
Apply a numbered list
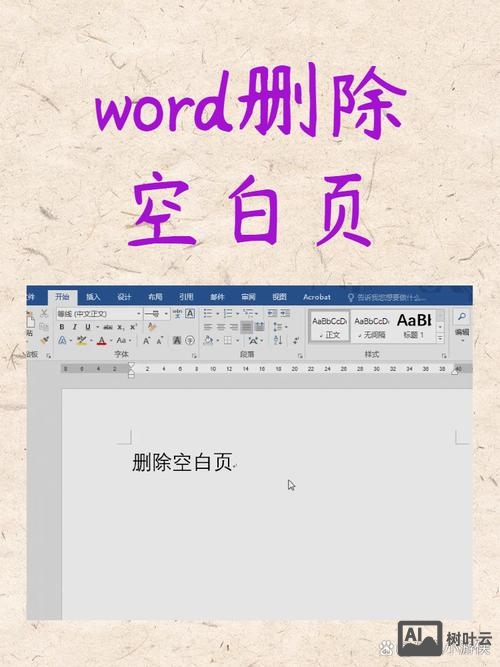[228, 314]
